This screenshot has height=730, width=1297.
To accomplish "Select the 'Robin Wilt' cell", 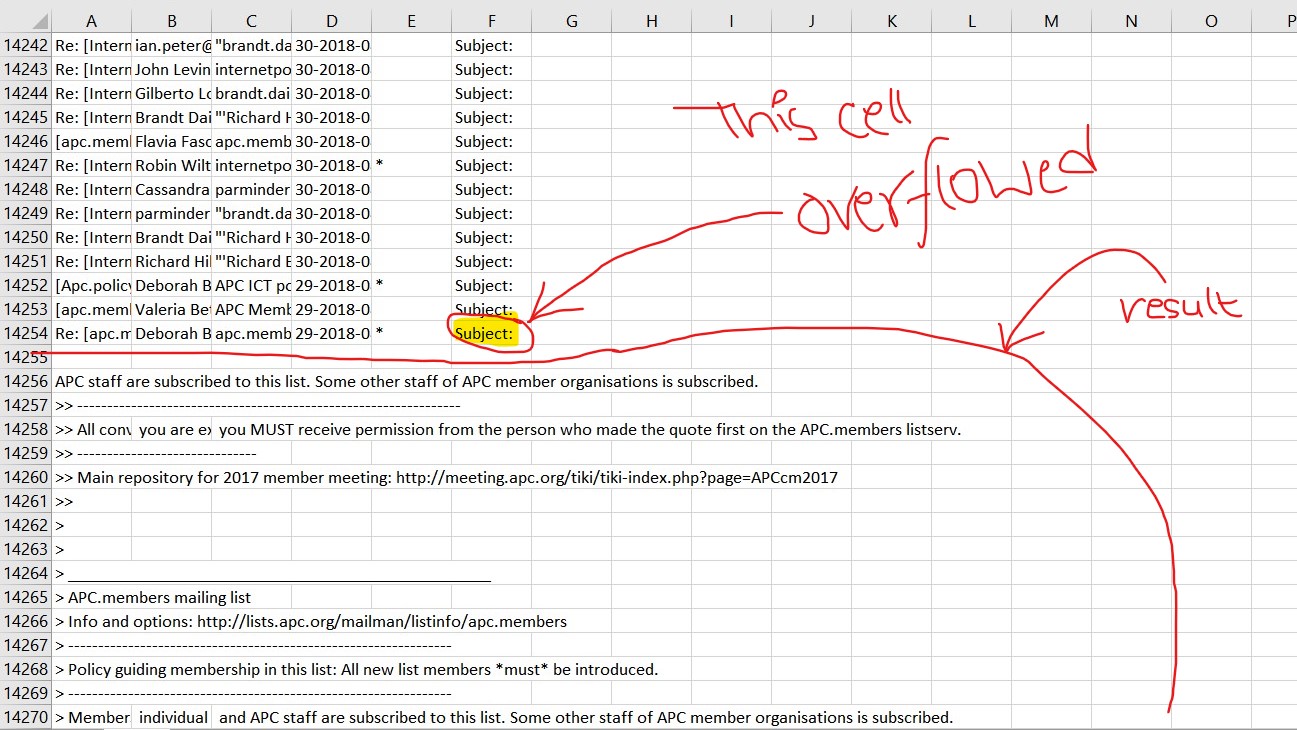I will tap(171, 165).
